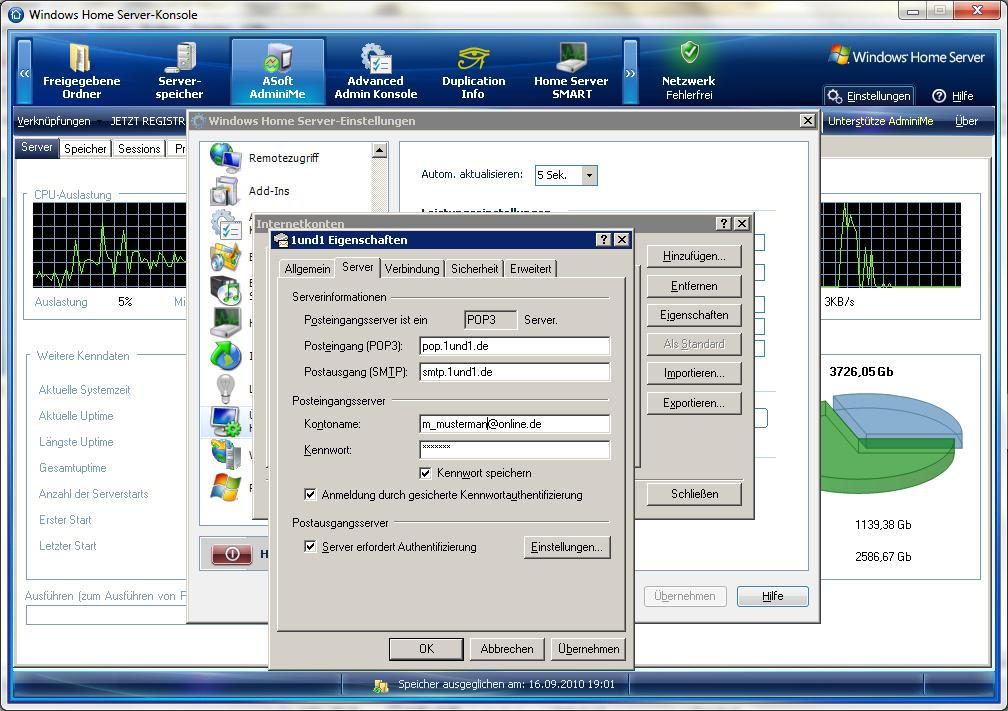
Task: Click the red power button in the settings dialog
Action: [x=232, y=554]
